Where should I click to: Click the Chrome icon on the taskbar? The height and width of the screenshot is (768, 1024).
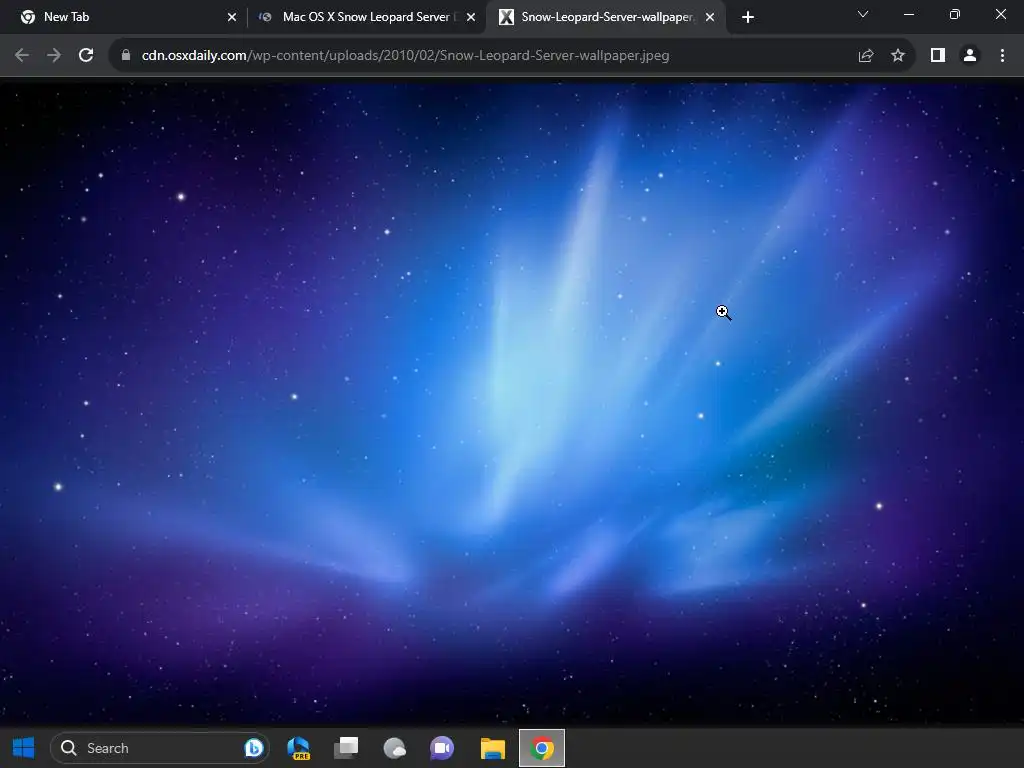(x=542, y=748)
